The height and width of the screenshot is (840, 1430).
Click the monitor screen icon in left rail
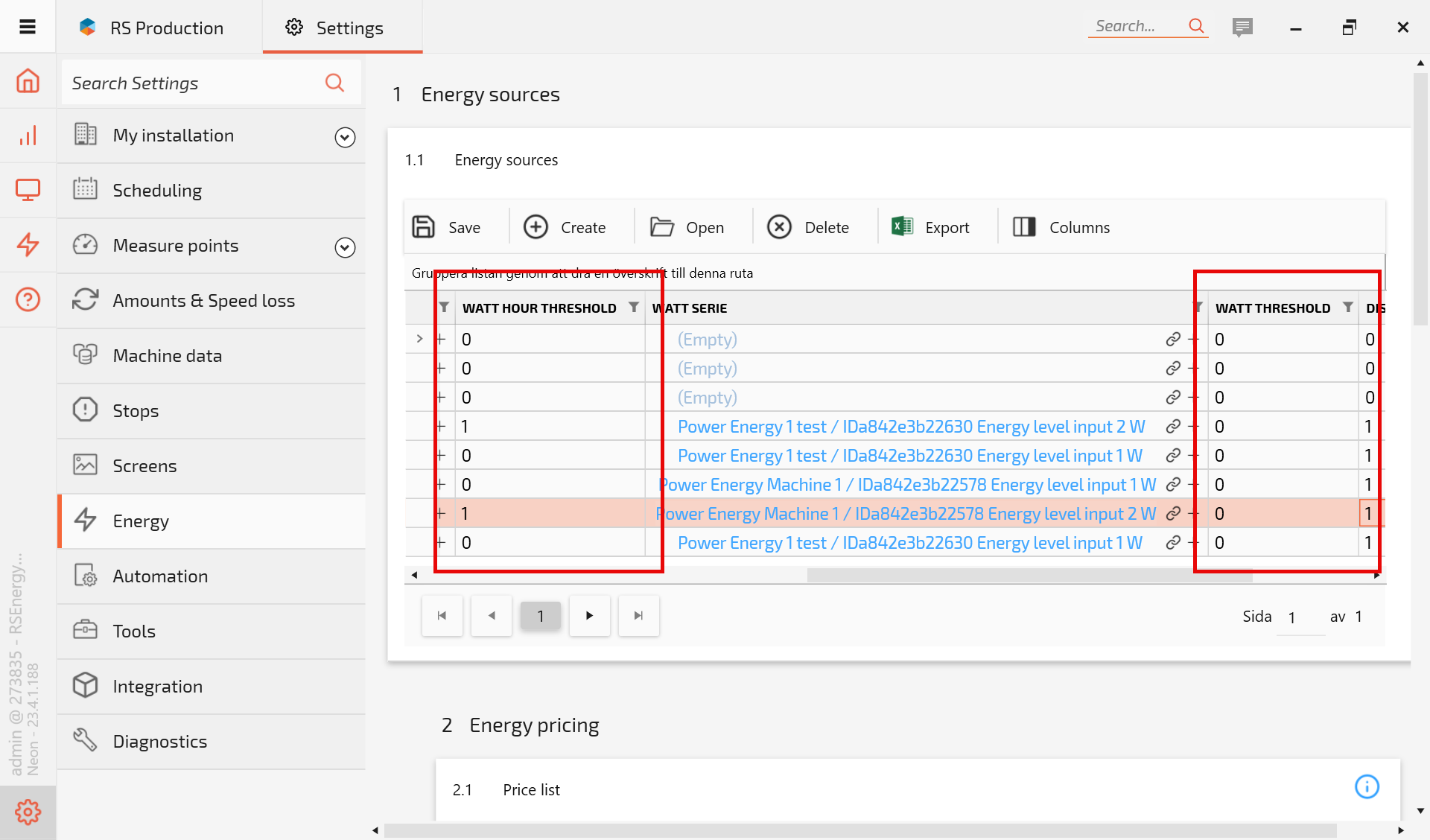point(28,190)
